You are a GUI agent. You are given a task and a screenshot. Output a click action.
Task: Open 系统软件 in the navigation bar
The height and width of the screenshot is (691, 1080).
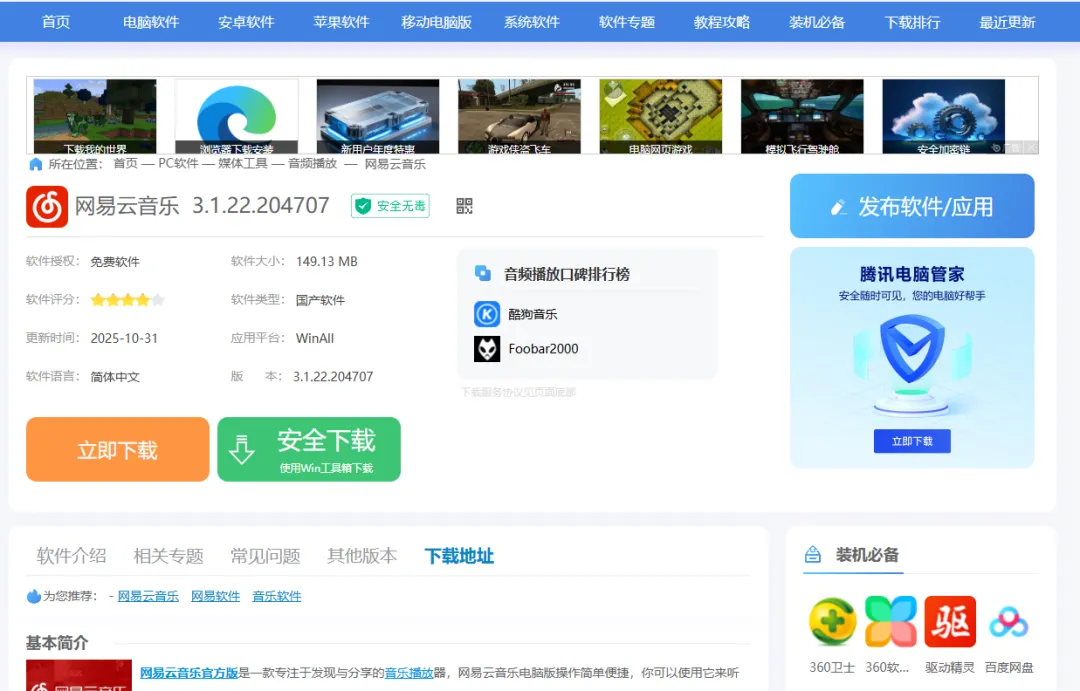(532, 22)
